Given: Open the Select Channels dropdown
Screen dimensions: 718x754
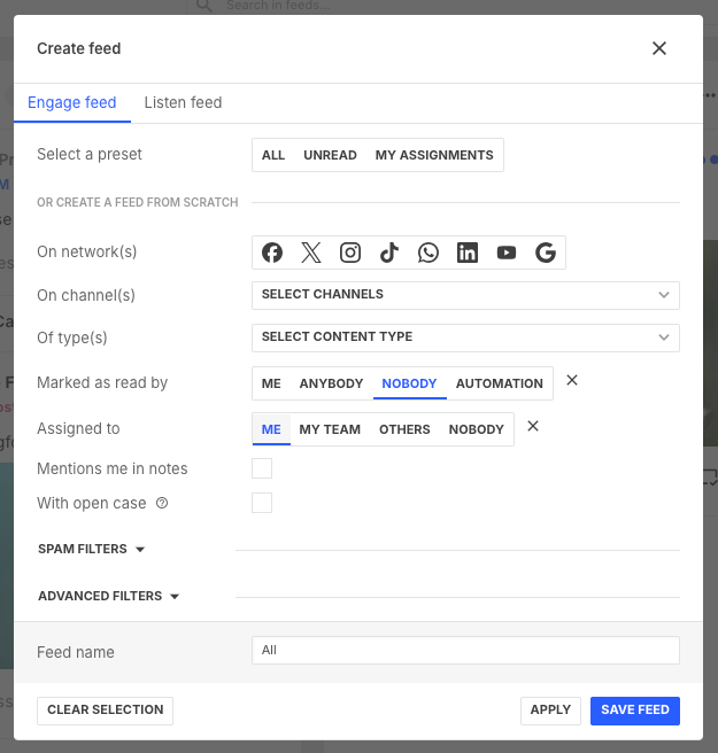Looking at the screenshot, I should [x=466, y=295].
